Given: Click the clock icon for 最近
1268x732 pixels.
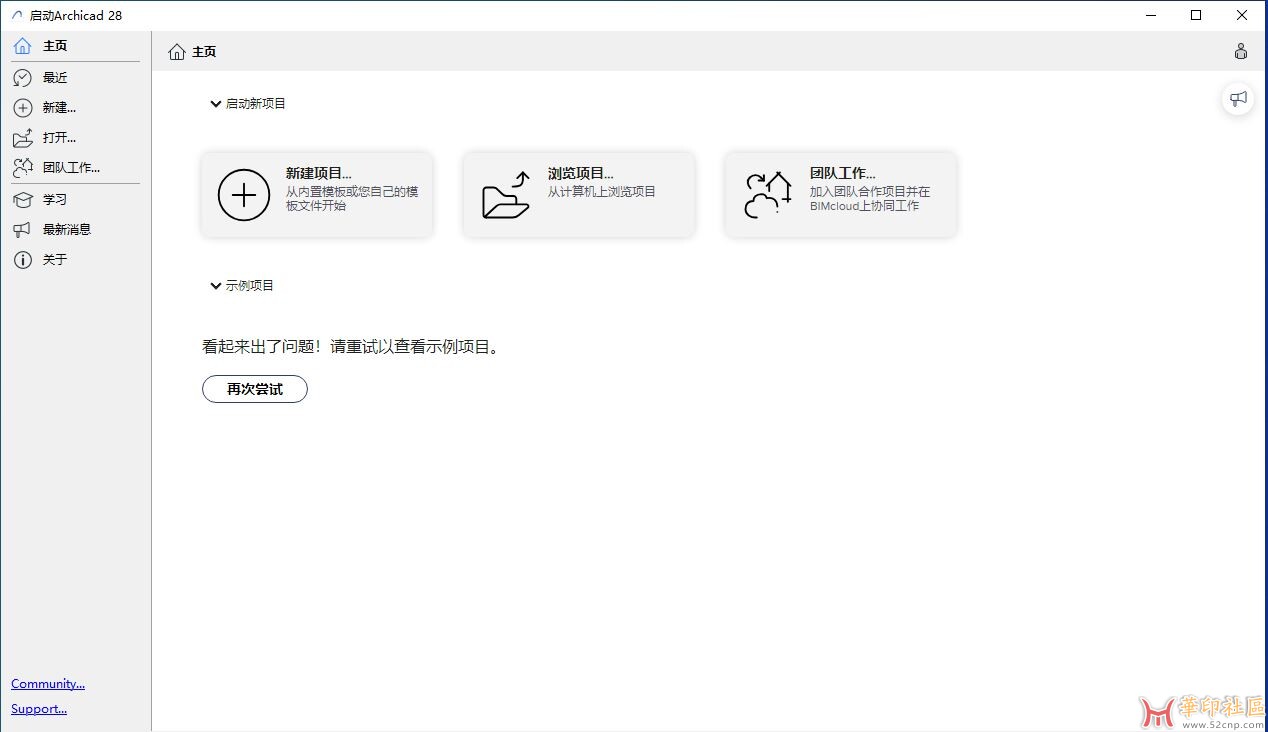Looking at the screenshot, I should click(x=22, y=78).
